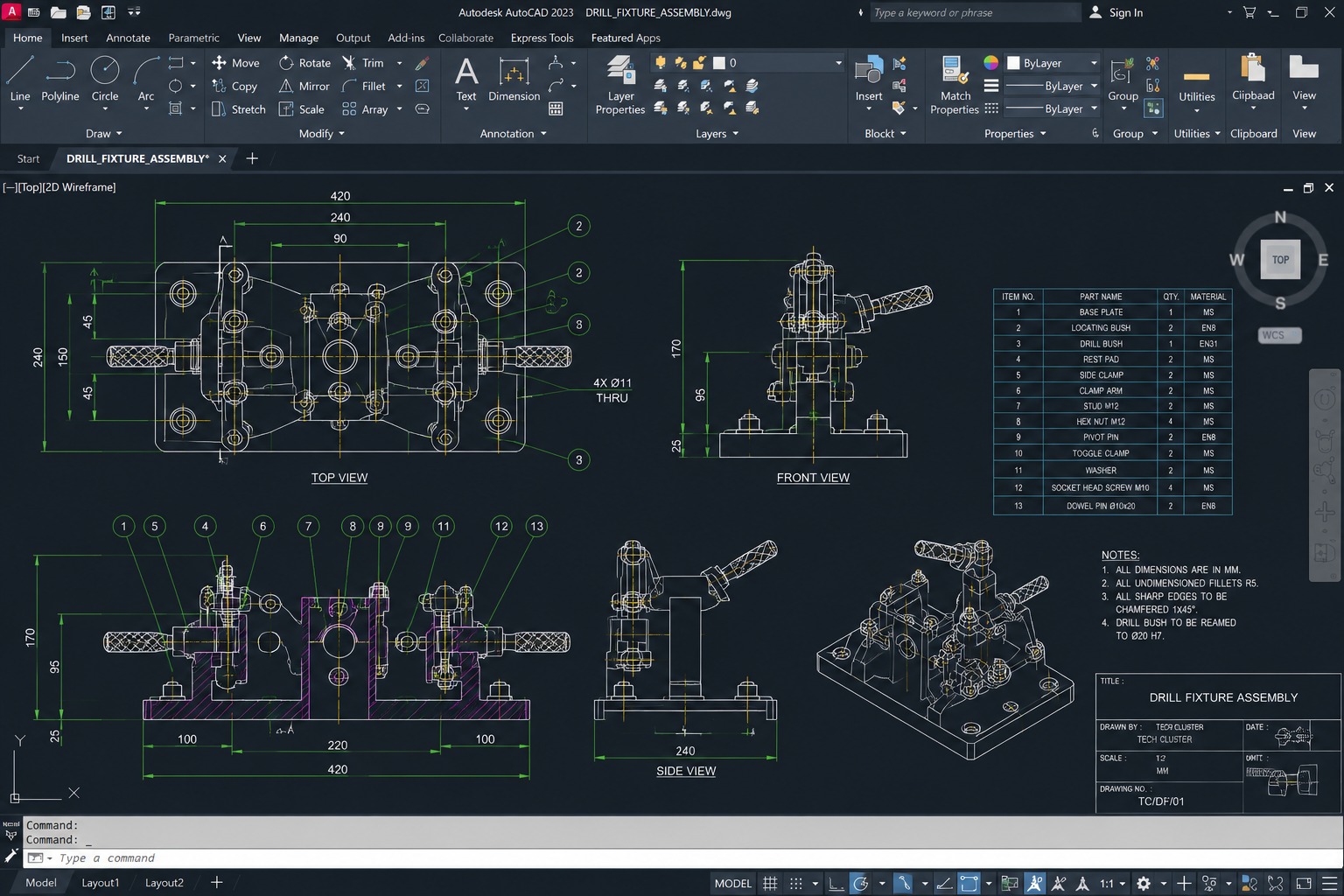Toggle snap mode in status bar

coord(795,883)
